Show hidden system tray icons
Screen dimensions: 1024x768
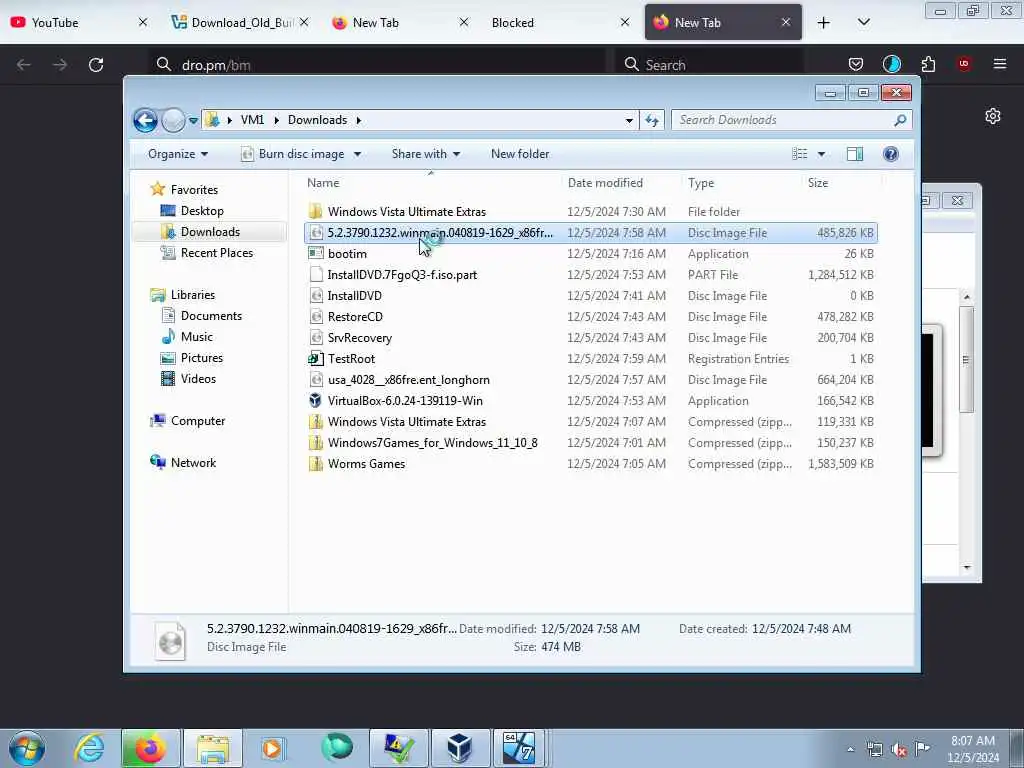850,750
